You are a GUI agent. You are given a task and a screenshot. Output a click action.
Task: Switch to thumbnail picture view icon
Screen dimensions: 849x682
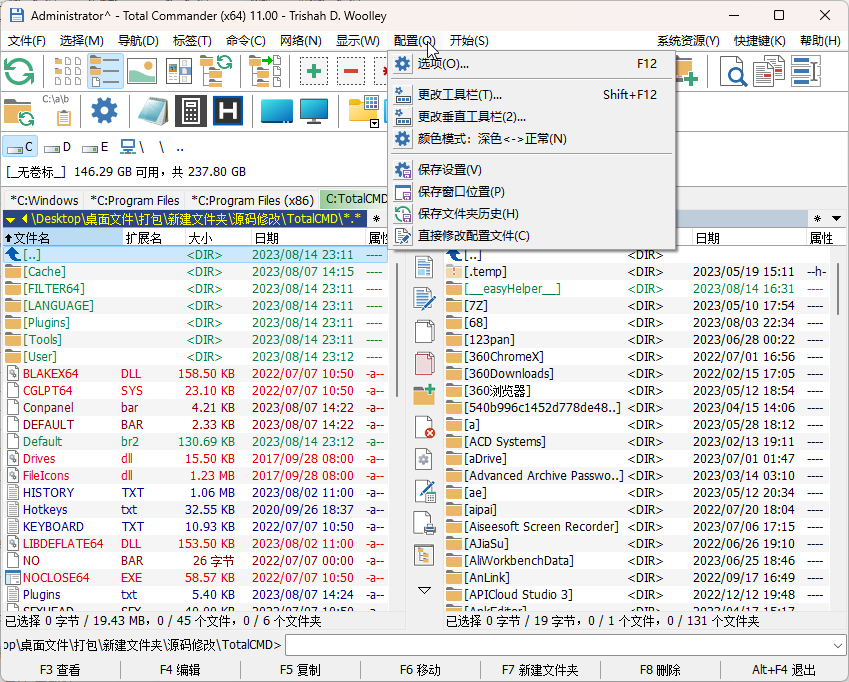pos(142,71)
